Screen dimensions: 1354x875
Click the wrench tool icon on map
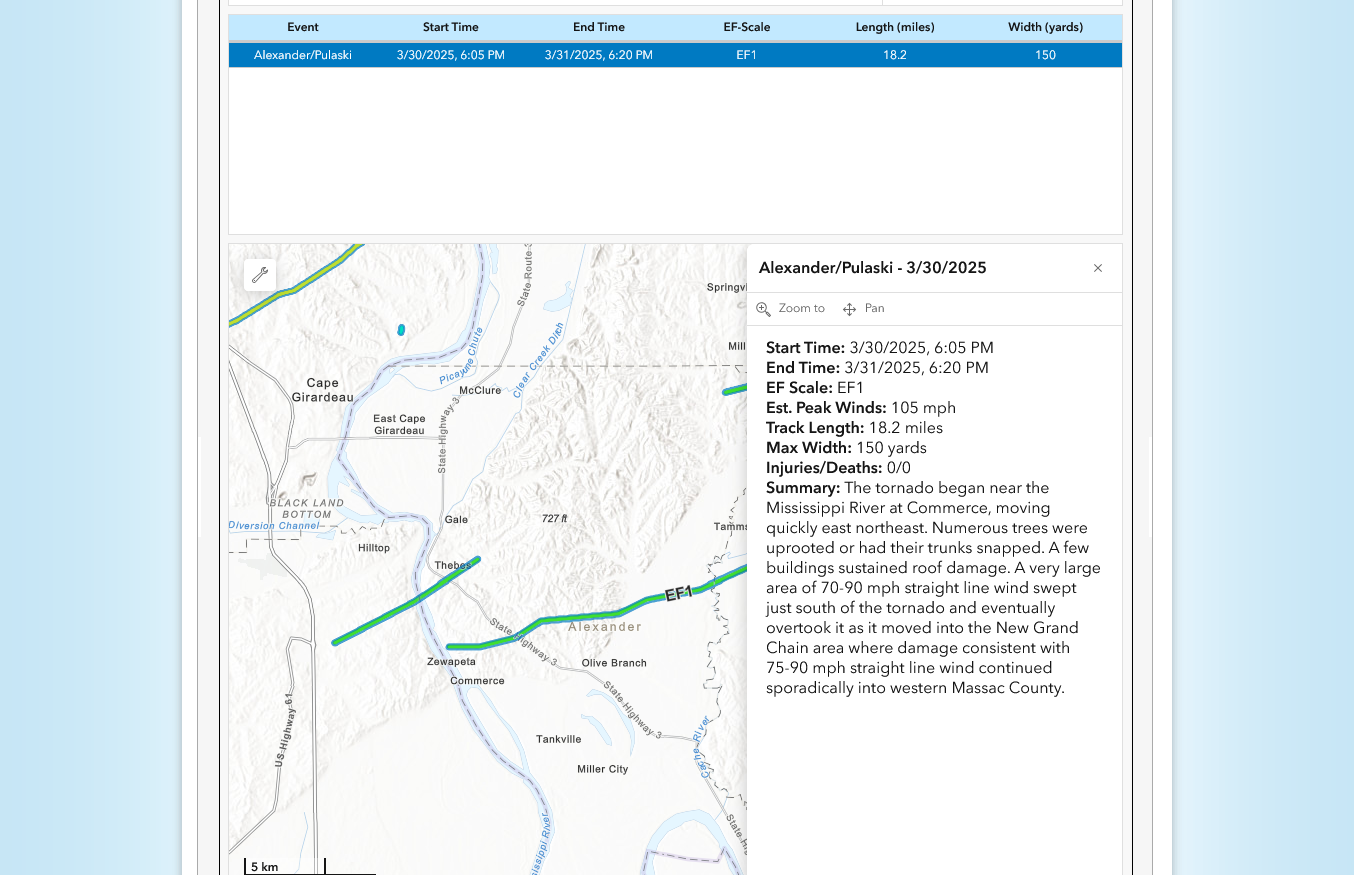coord(260,275)
